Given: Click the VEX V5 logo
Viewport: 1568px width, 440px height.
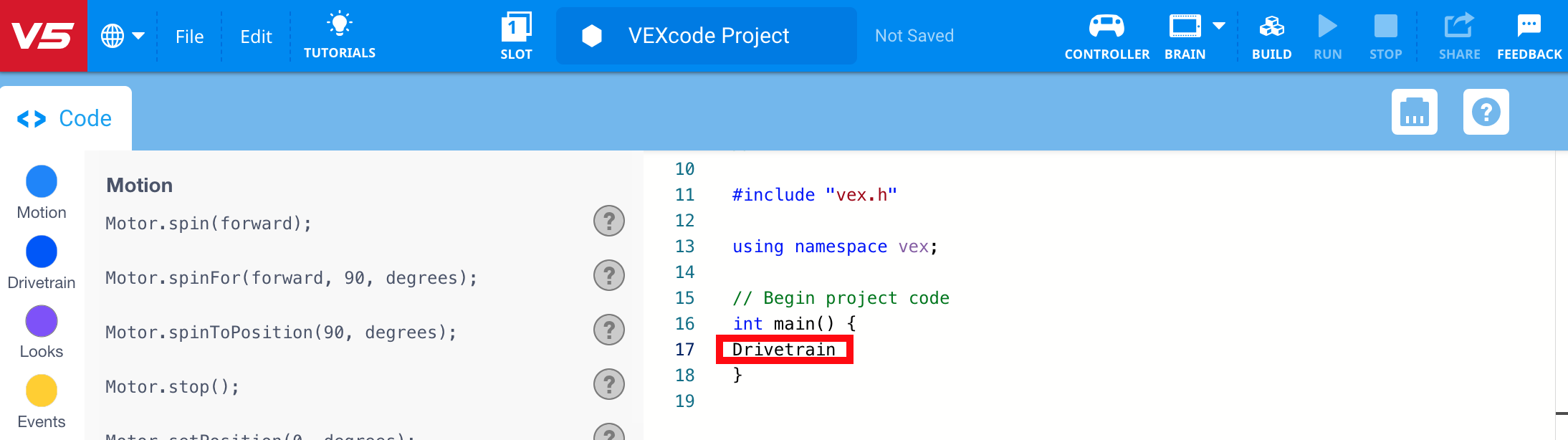Looking at the screenshot, I should [x=43, y=36].
